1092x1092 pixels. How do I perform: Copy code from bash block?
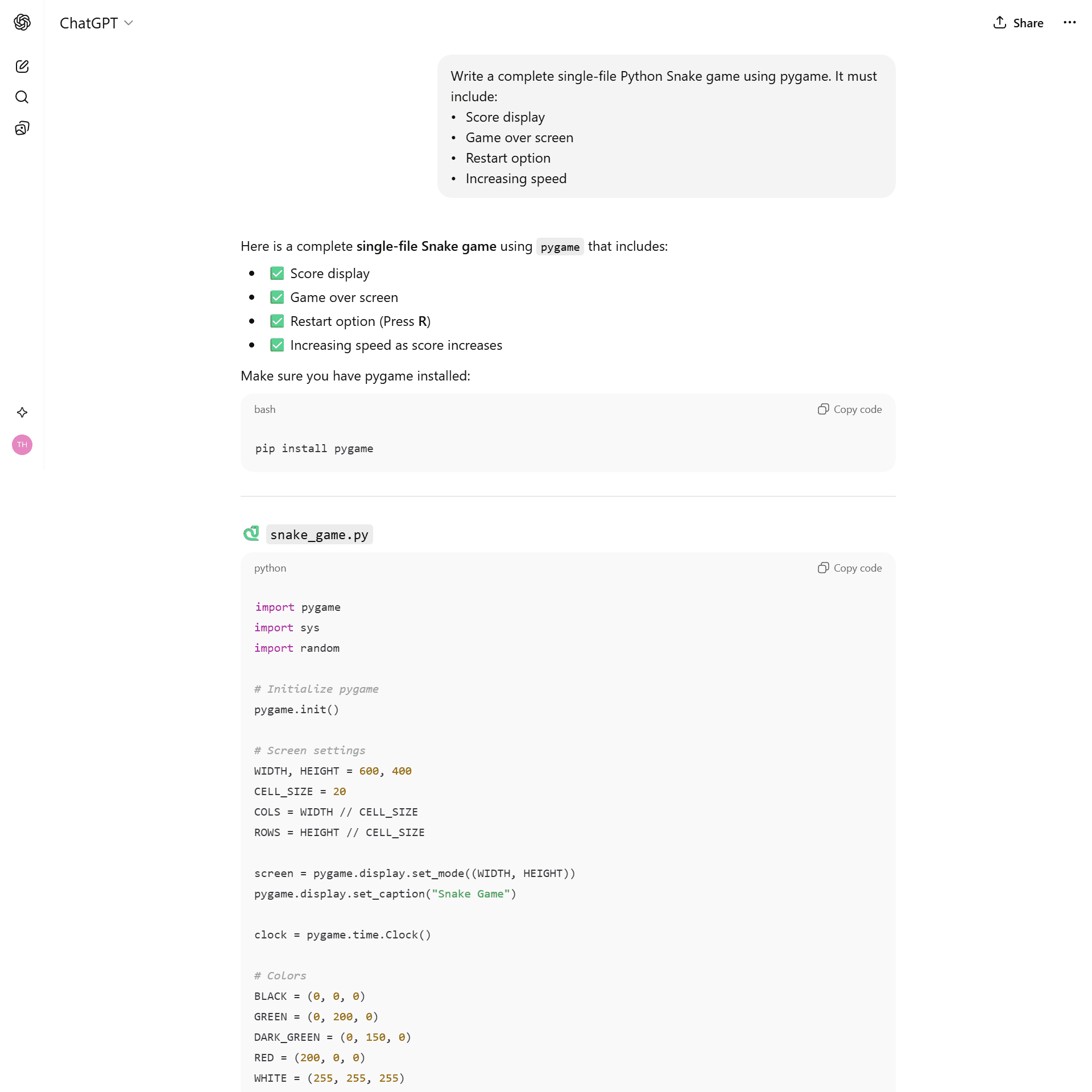pos(850,409)
